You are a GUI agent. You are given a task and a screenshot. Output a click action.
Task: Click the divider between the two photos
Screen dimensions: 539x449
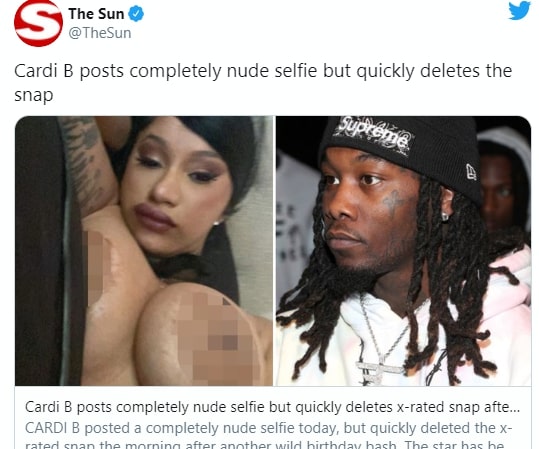pos(274,251)
